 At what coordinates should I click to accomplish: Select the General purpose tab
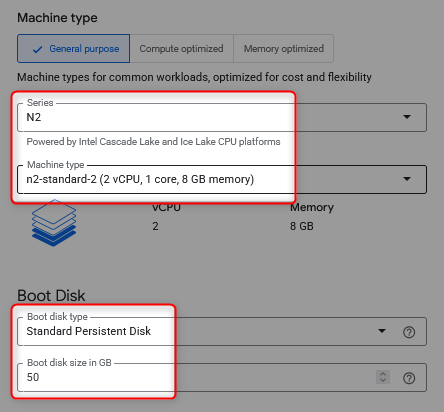[x=73, y=48]
